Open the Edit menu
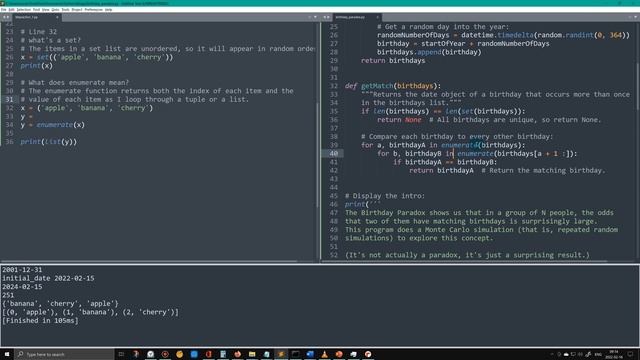Viewport: 640px width, 360px height. click(11, 9)
